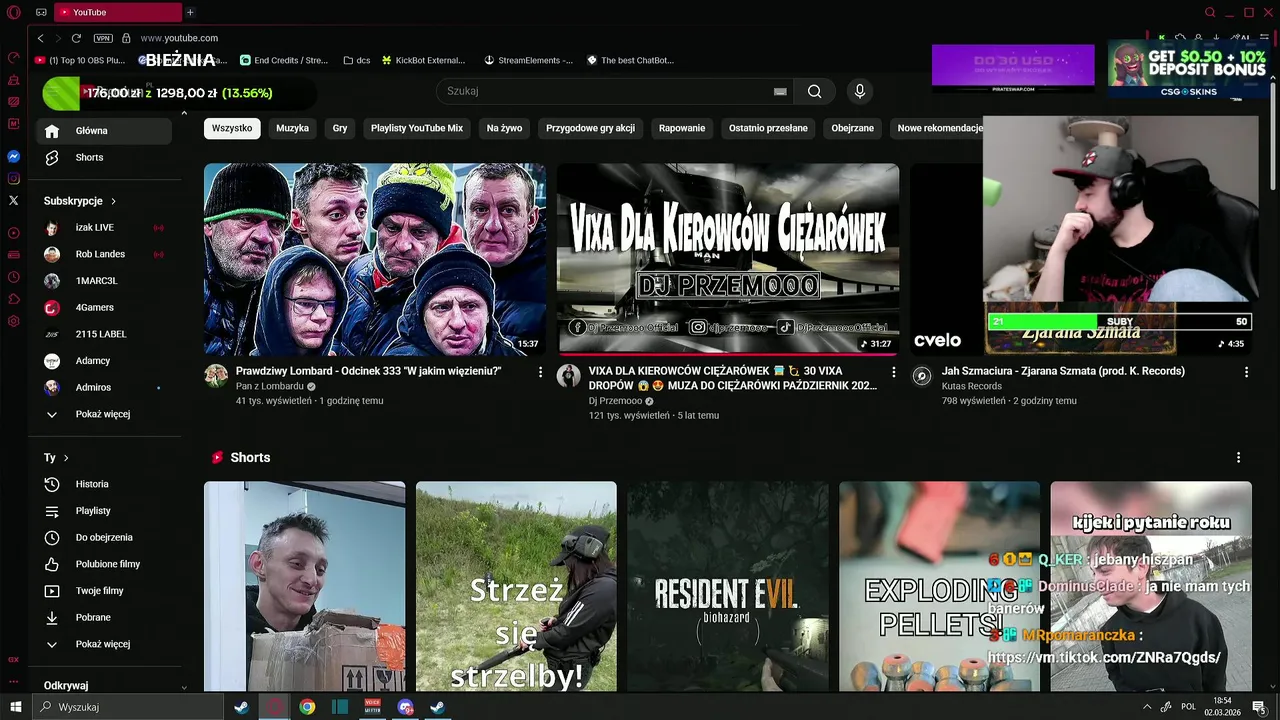The width and height of the screenshot is (1280, 720).
Task: Open X (Twitter) in the Opera sidebar
Action: pyautogui.click(x=14, y=200)
